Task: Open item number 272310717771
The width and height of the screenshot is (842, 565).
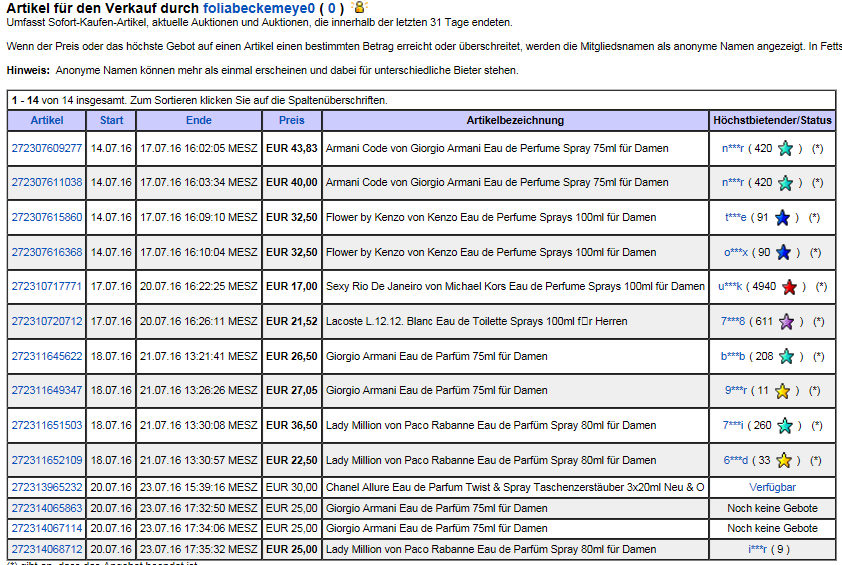Action: tap(47, 286)
